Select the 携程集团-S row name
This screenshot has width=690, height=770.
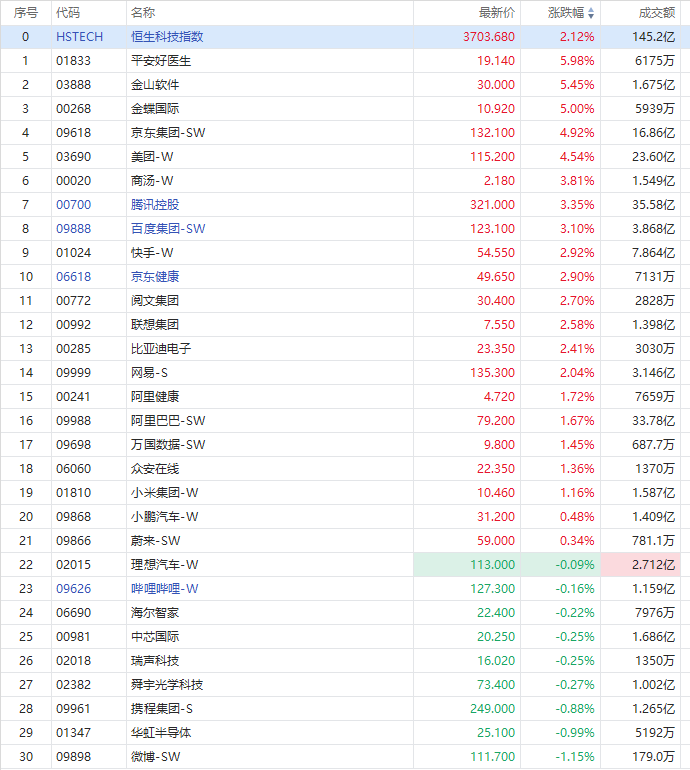pyautogui.click(x=162, y=709)
